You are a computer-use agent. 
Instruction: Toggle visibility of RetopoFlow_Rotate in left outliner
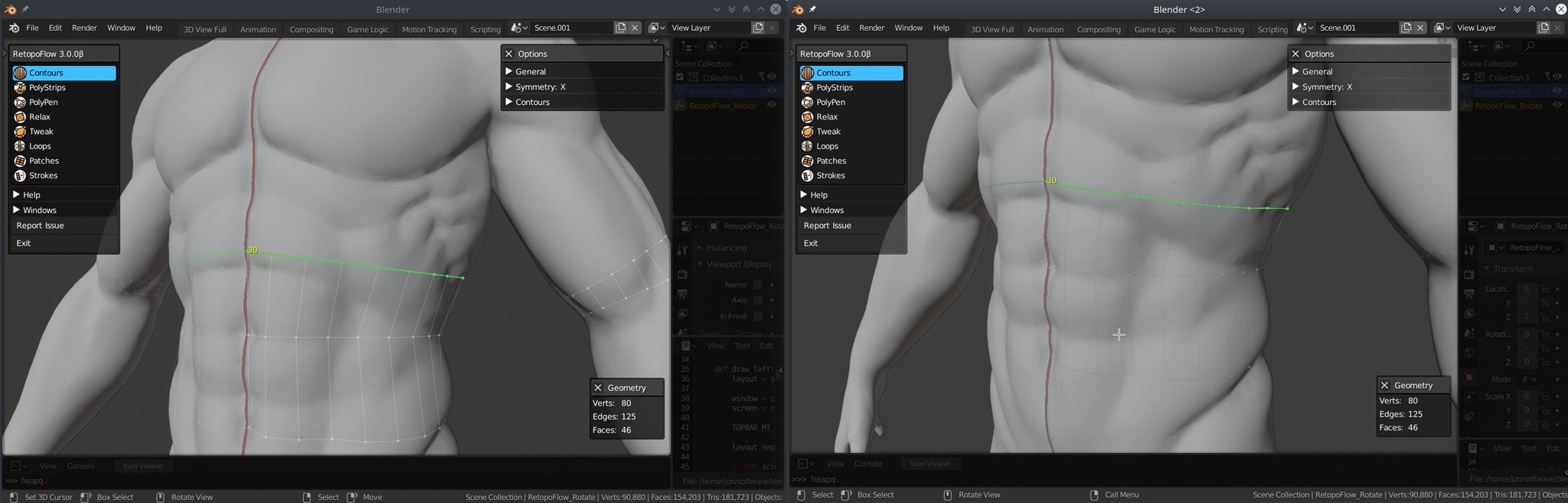(772, 105)
